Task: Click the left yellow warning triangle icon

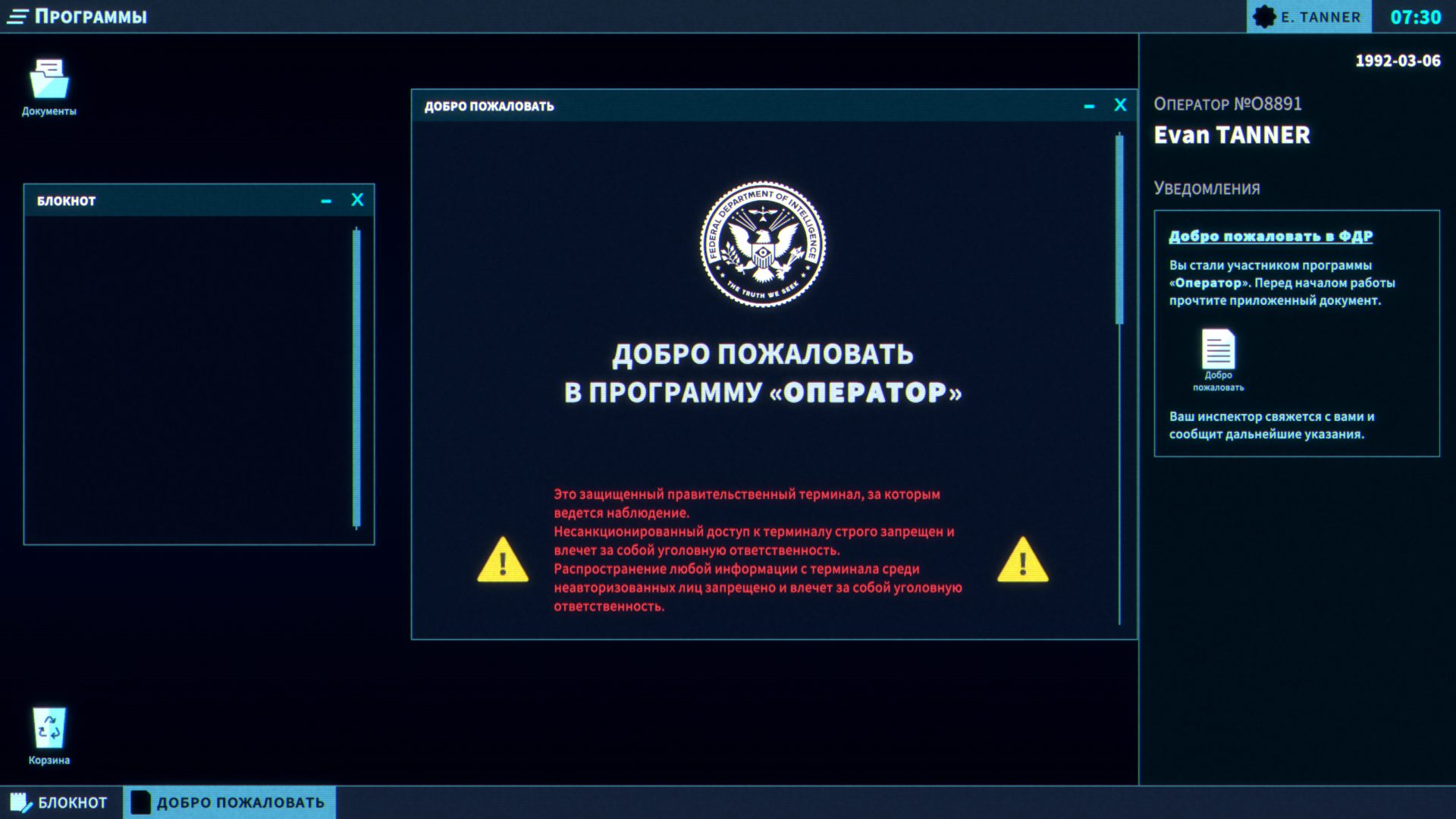Action: (503, 560)
